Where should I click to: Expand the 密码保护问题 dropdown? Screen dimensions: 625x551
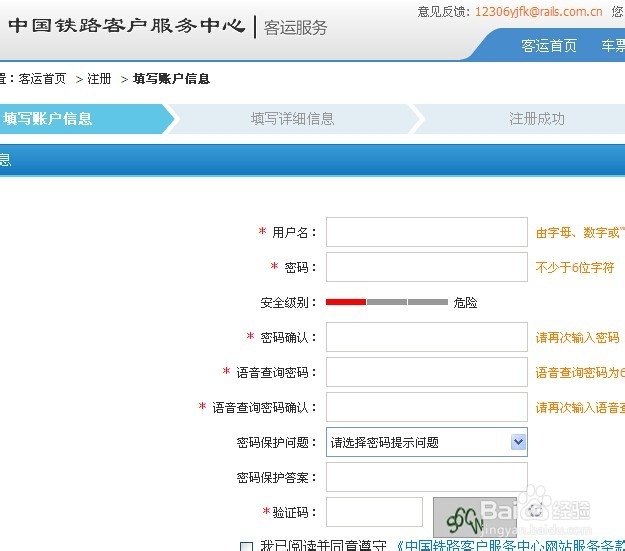pyautogui.click(x=426, y=442)
